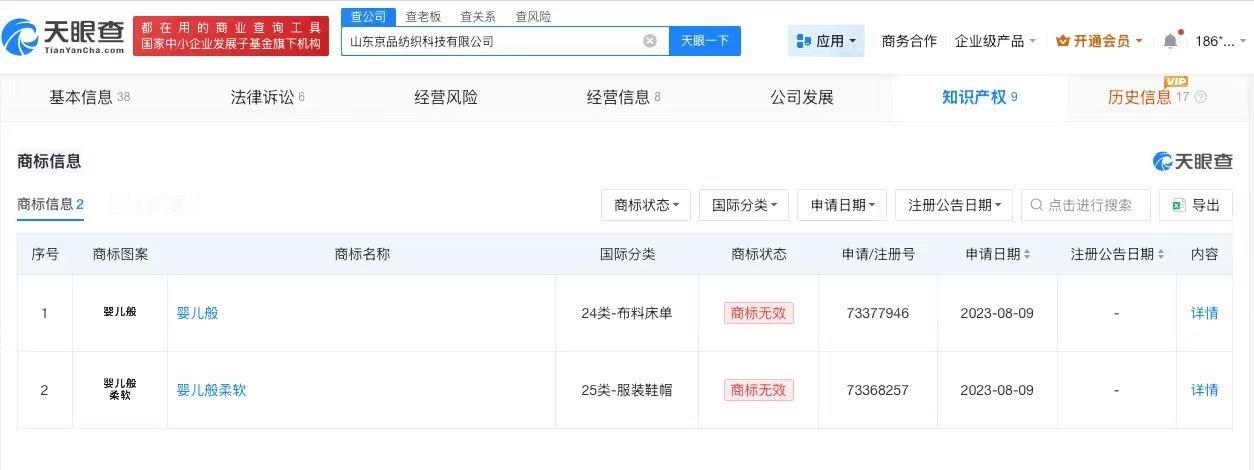Viewport: 1254px width, 470px height.
Task: Click the 天眼一下 search button
Action: [705, 41]
